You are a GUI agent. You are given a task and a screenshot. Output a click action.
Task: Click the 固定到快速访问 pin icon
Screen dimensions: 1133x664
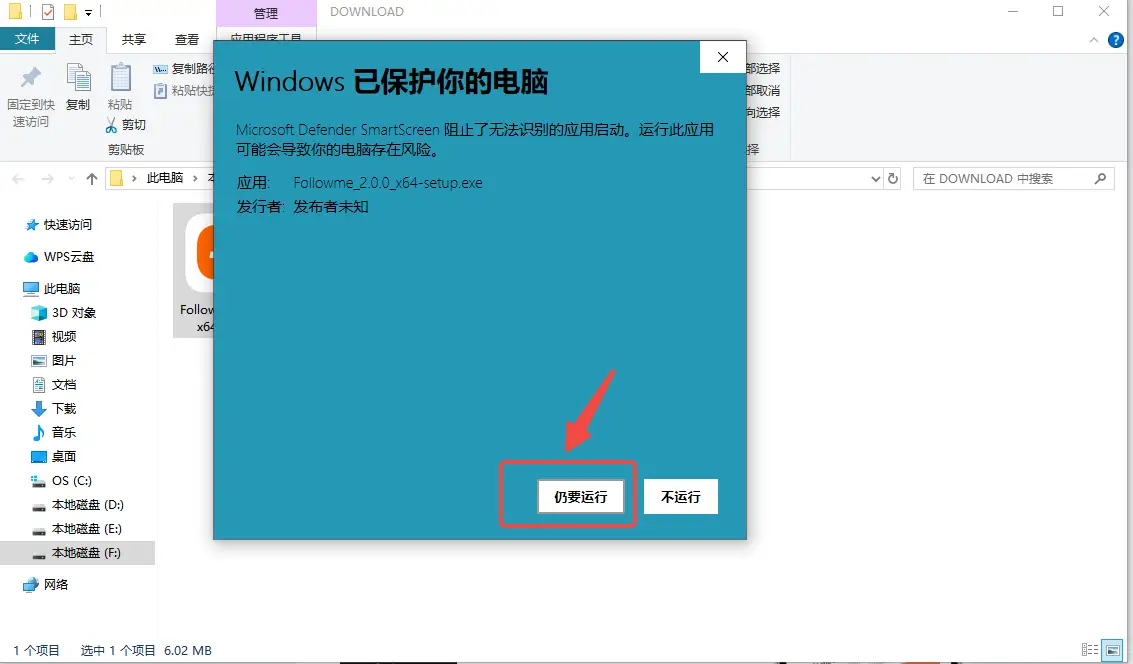30,78
